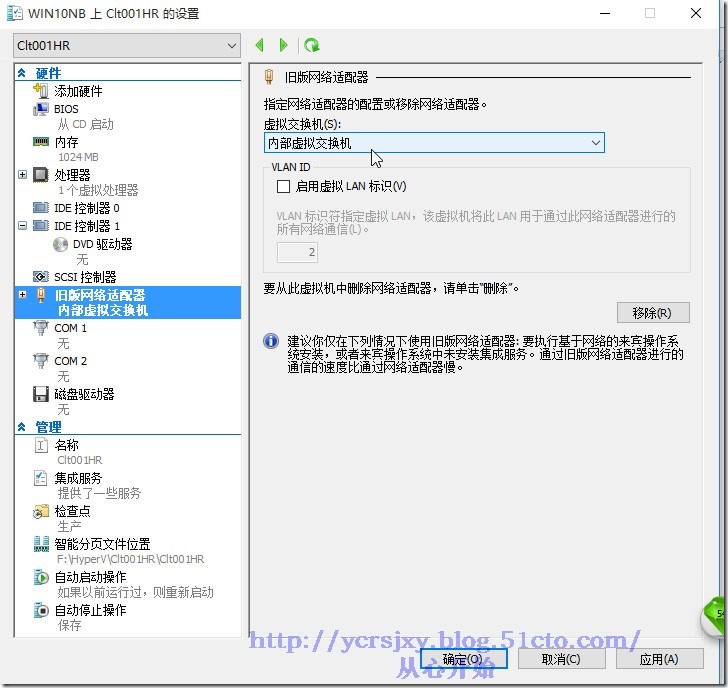Viewport: 728px width, 688px height.
Task: Select the 自动停止操作 icon
Action: click(x=41, y=610)
